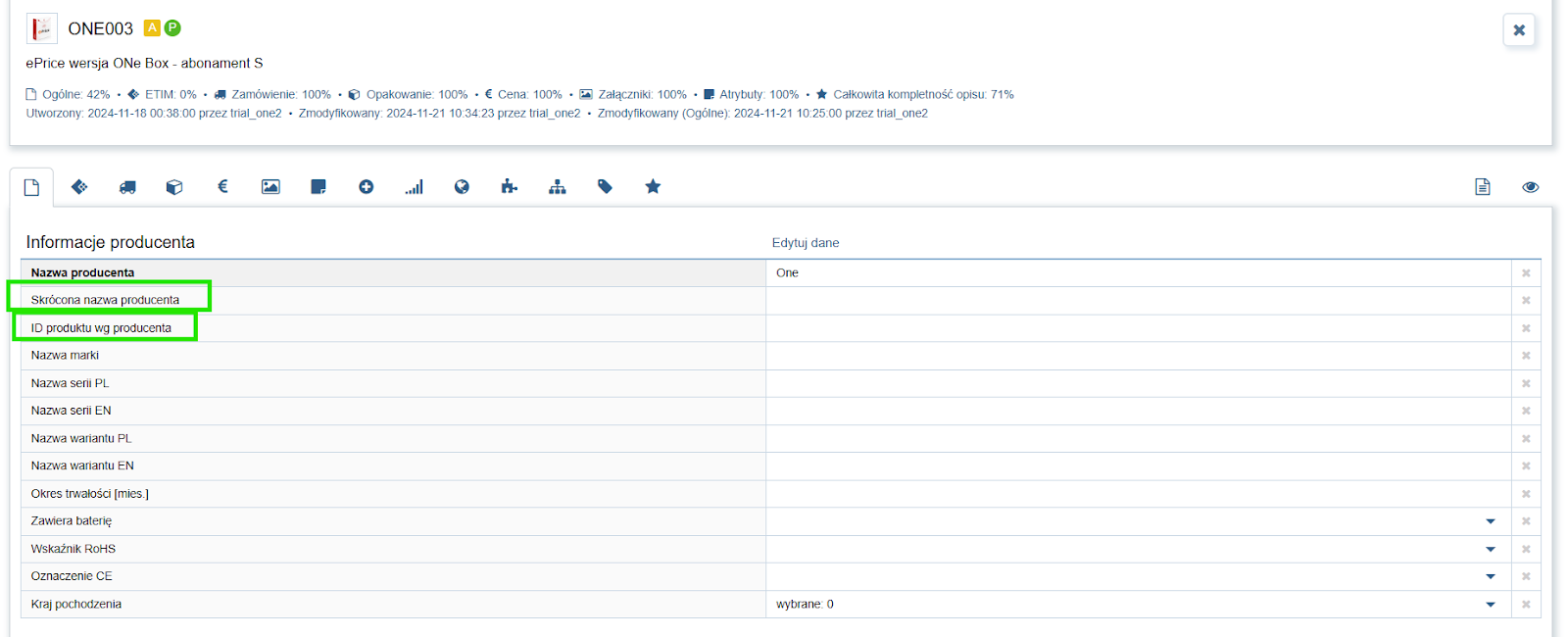Clear the Zawiera baterię selection
Screen dimensions: 1568x637
coord(1526,521)
